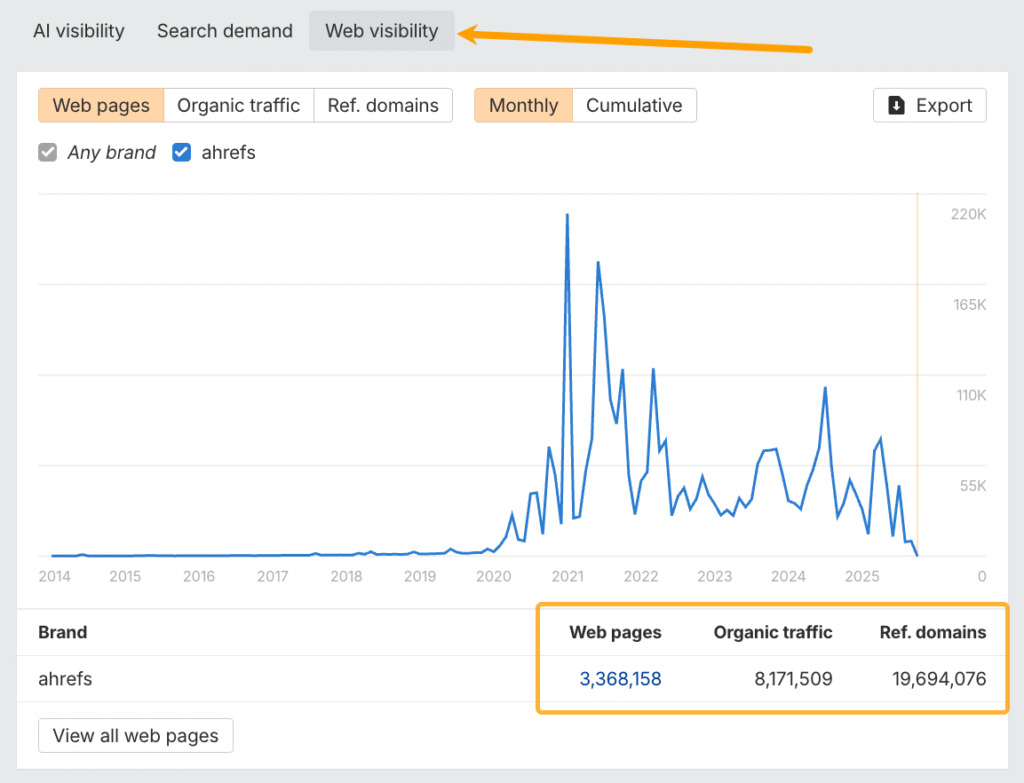This screenshot has width=1024, height=783.
Task: Click the Export icon button
Action: point(929,105)
